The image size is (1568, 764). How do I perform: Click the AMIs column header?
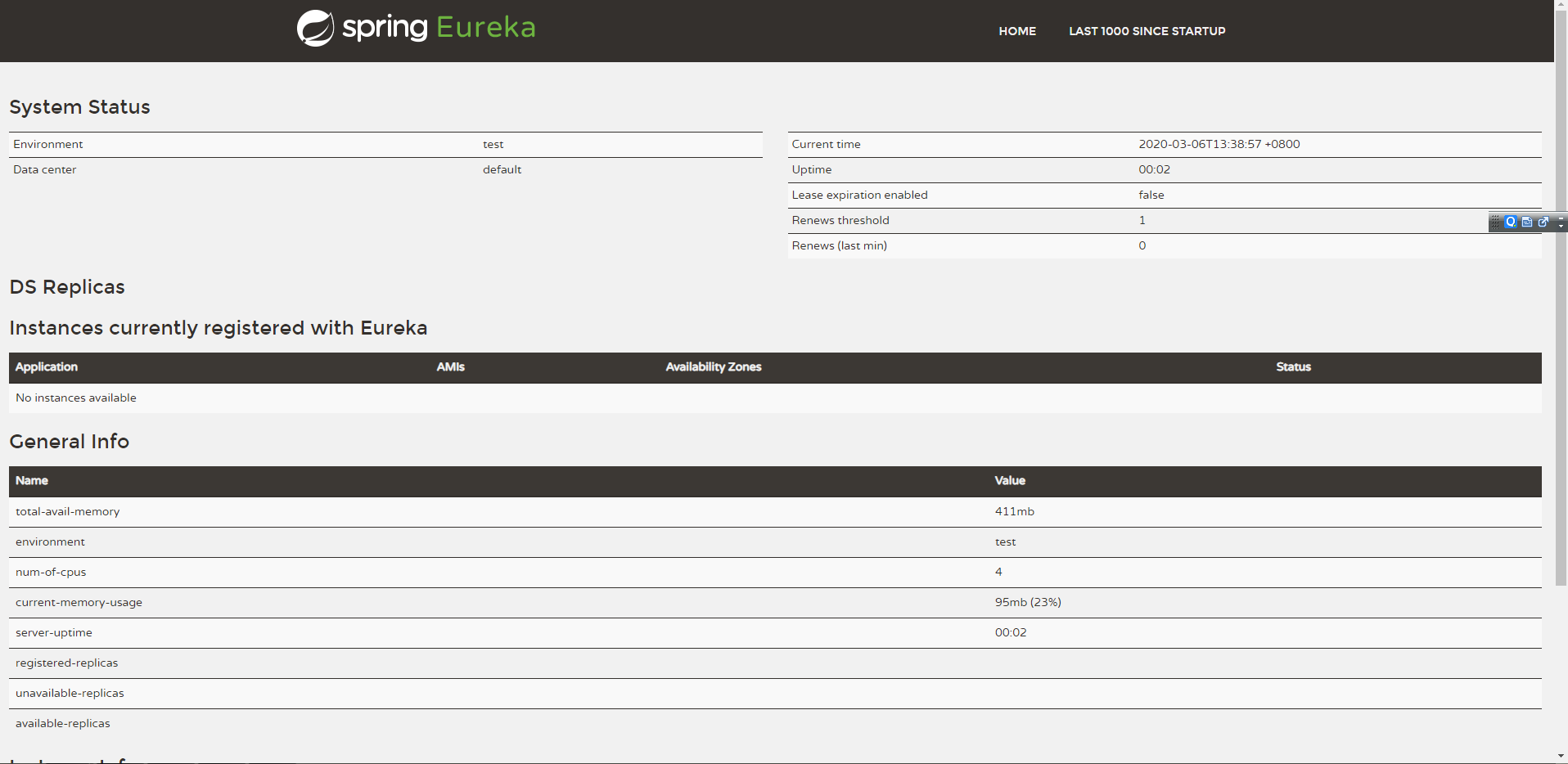(x=450, y=367)
